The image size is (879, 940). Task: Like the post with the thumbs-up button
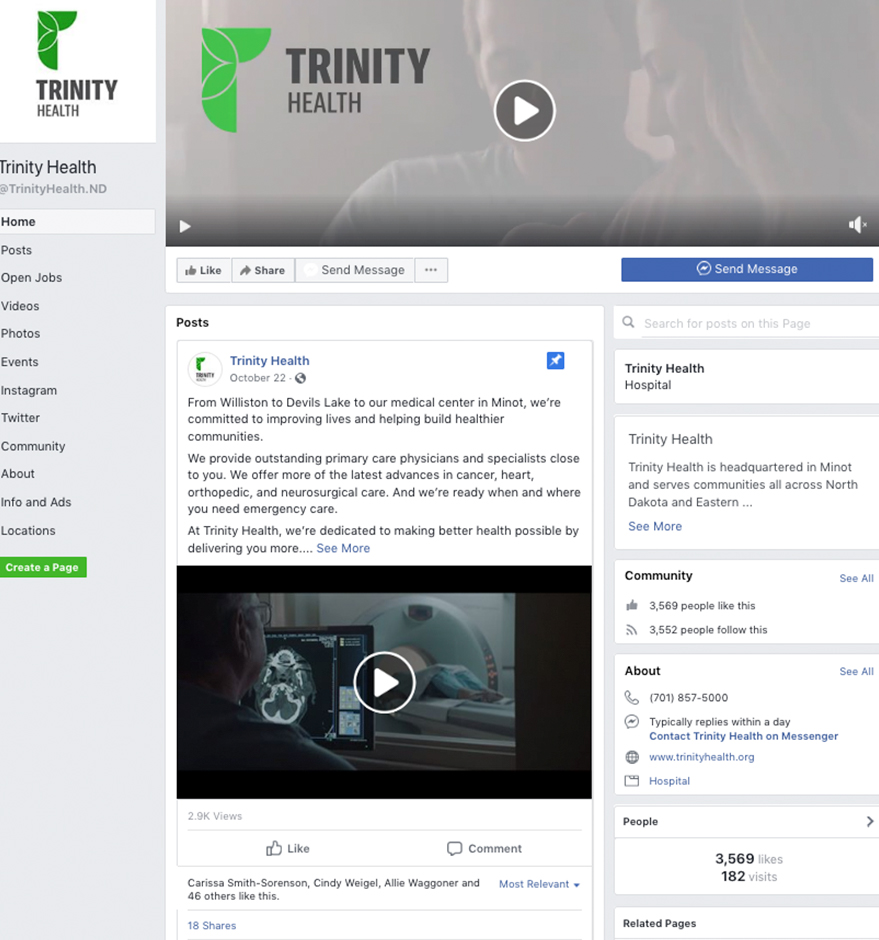288,848
